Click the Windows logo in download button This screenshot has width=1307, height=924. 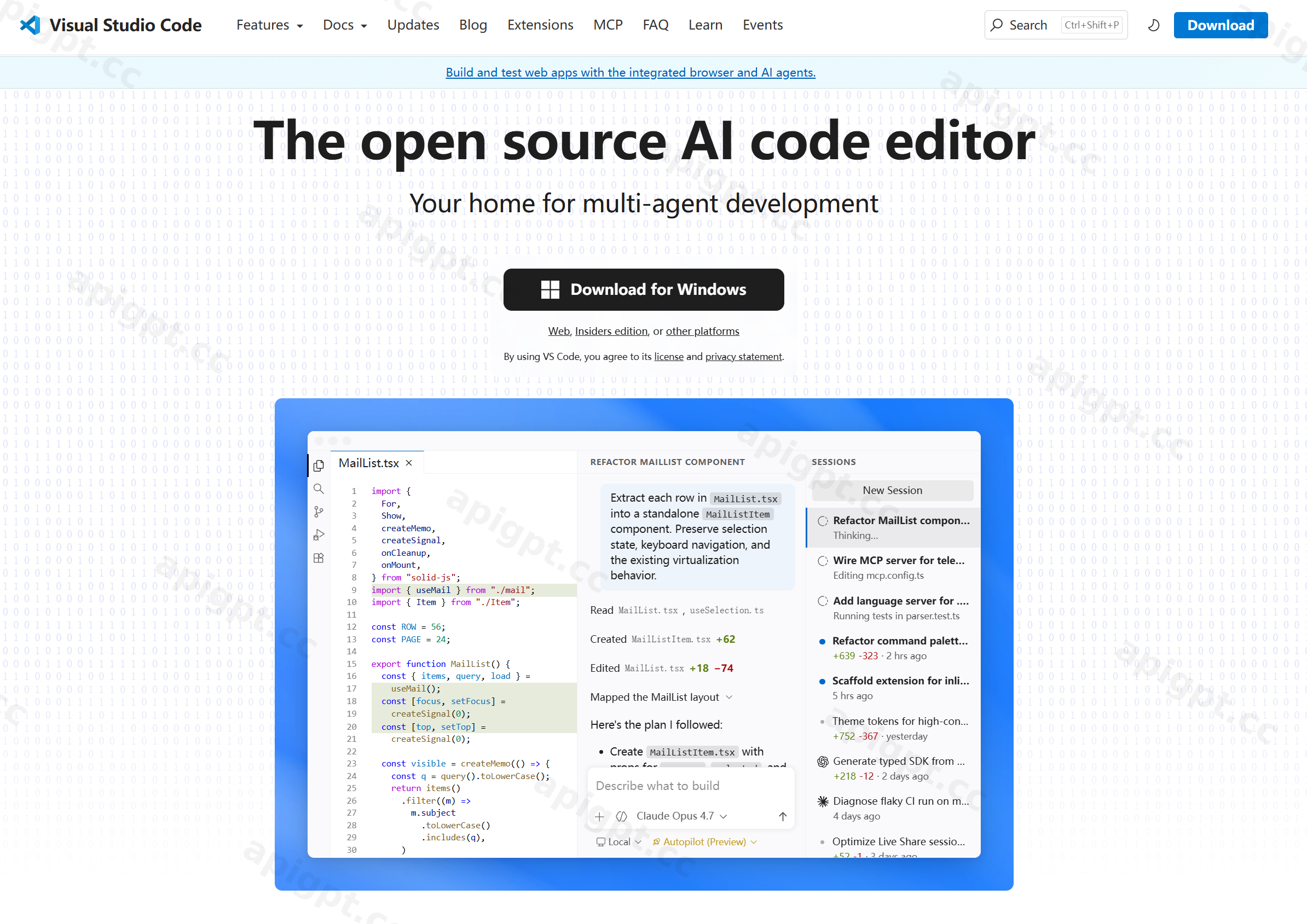(x=550, y=289)
